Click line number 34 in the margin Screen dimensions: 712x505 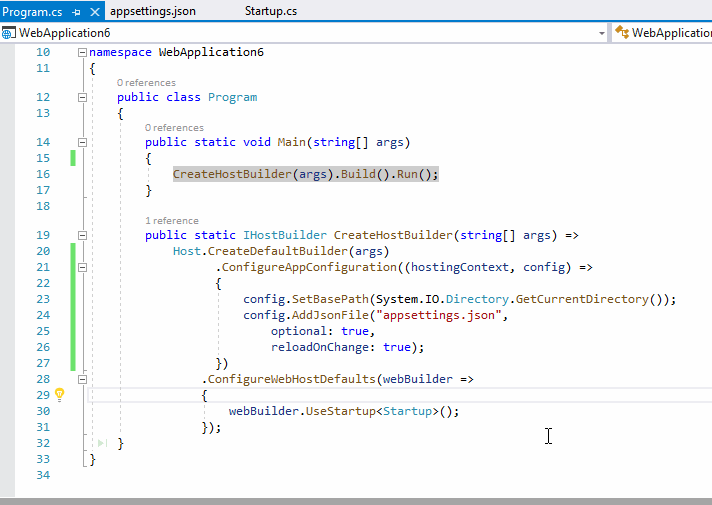click(43, 475)
